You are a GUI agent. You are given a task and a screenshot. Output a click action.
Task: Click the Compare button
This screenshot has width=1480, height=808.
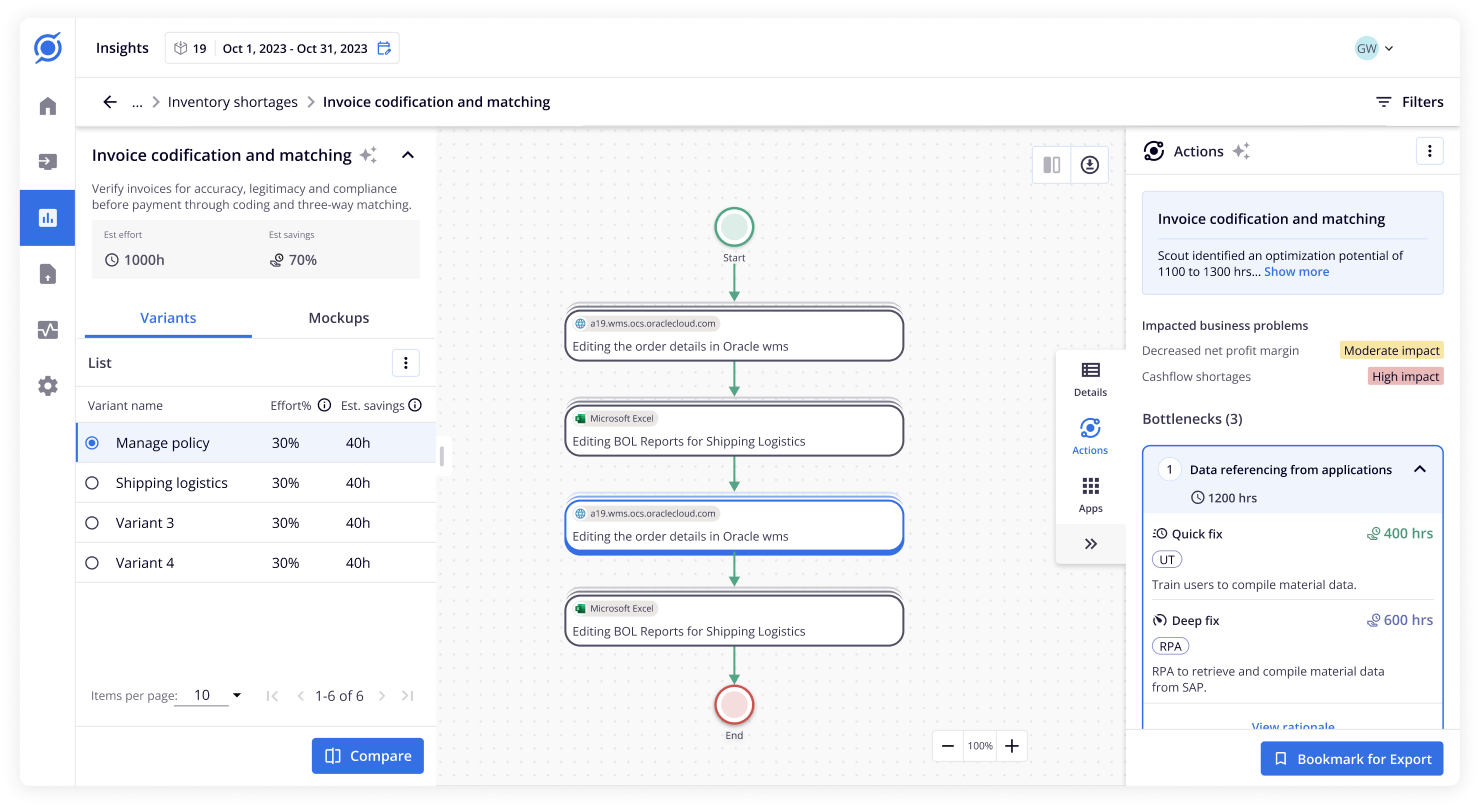pyautogui.click(x=367, y=755)
